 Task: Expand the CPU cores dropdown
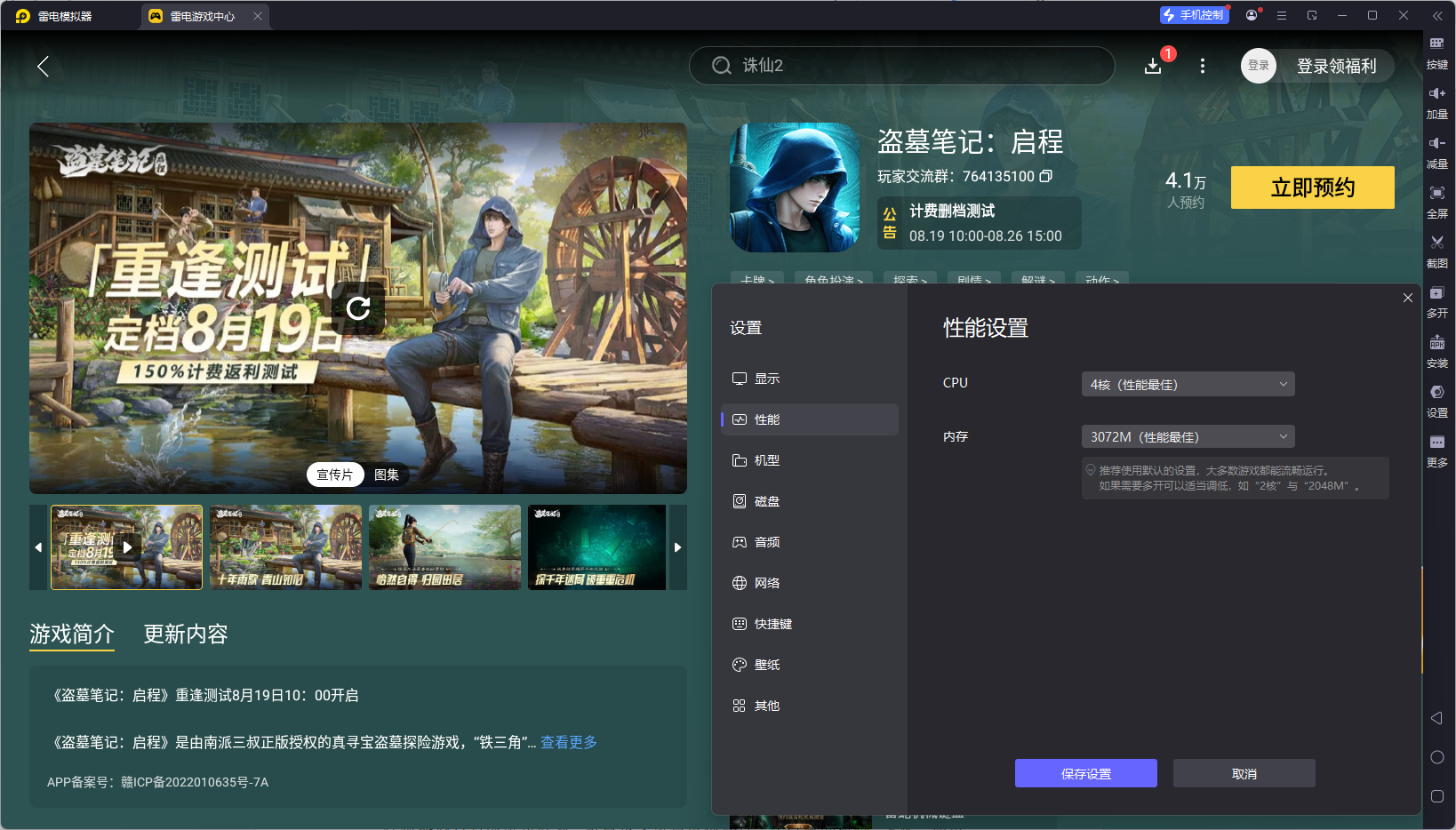pos(1188,384)
